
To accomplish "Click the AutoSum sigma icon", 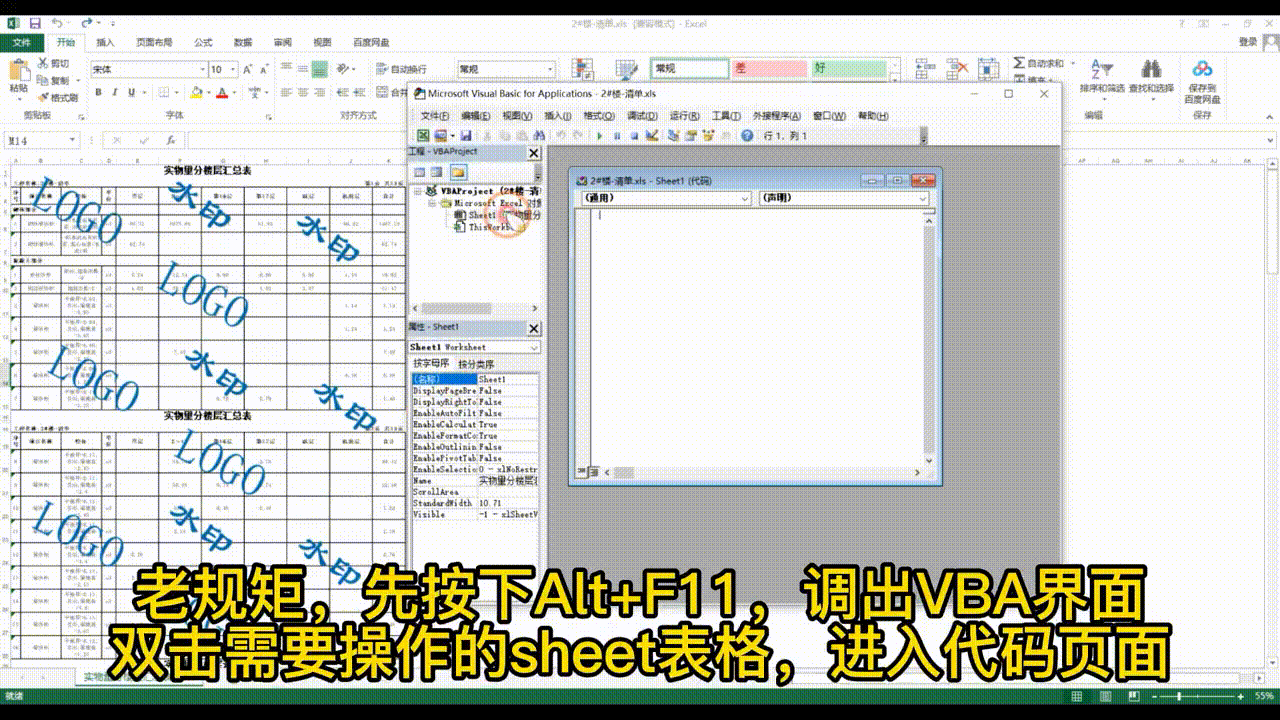I will point(1019,63).
